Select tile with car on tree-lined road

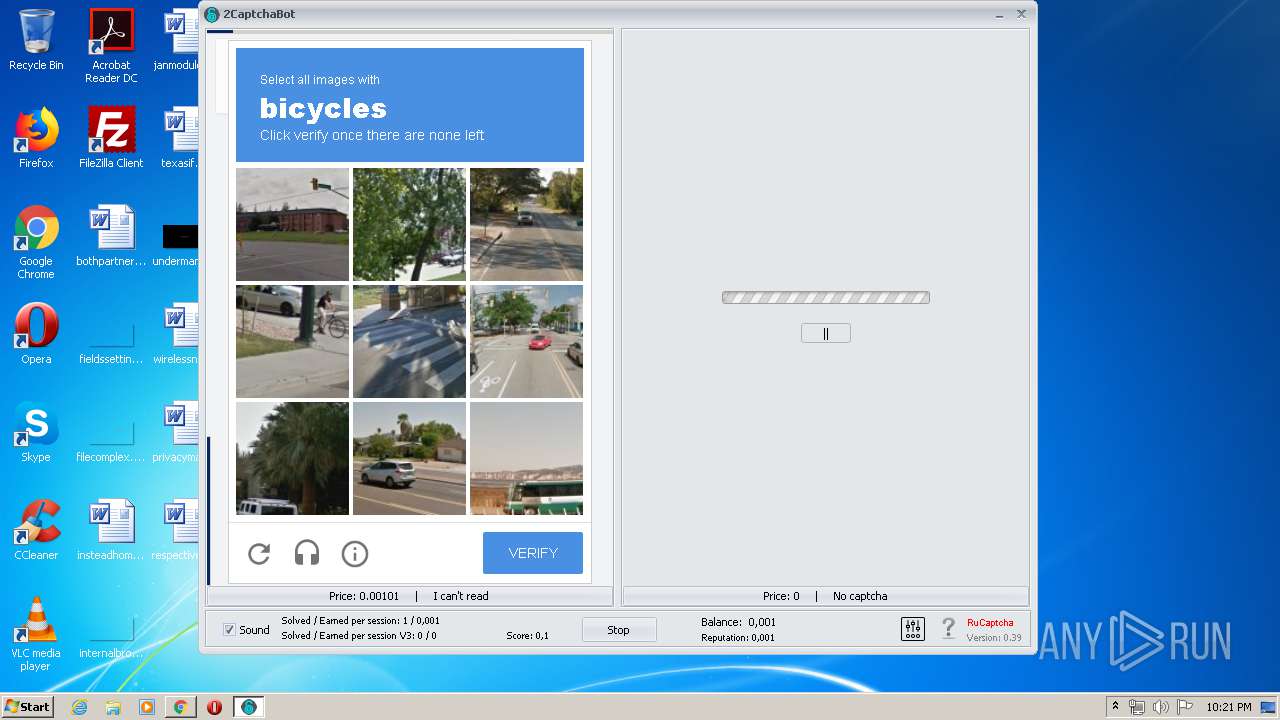(526, 224)
